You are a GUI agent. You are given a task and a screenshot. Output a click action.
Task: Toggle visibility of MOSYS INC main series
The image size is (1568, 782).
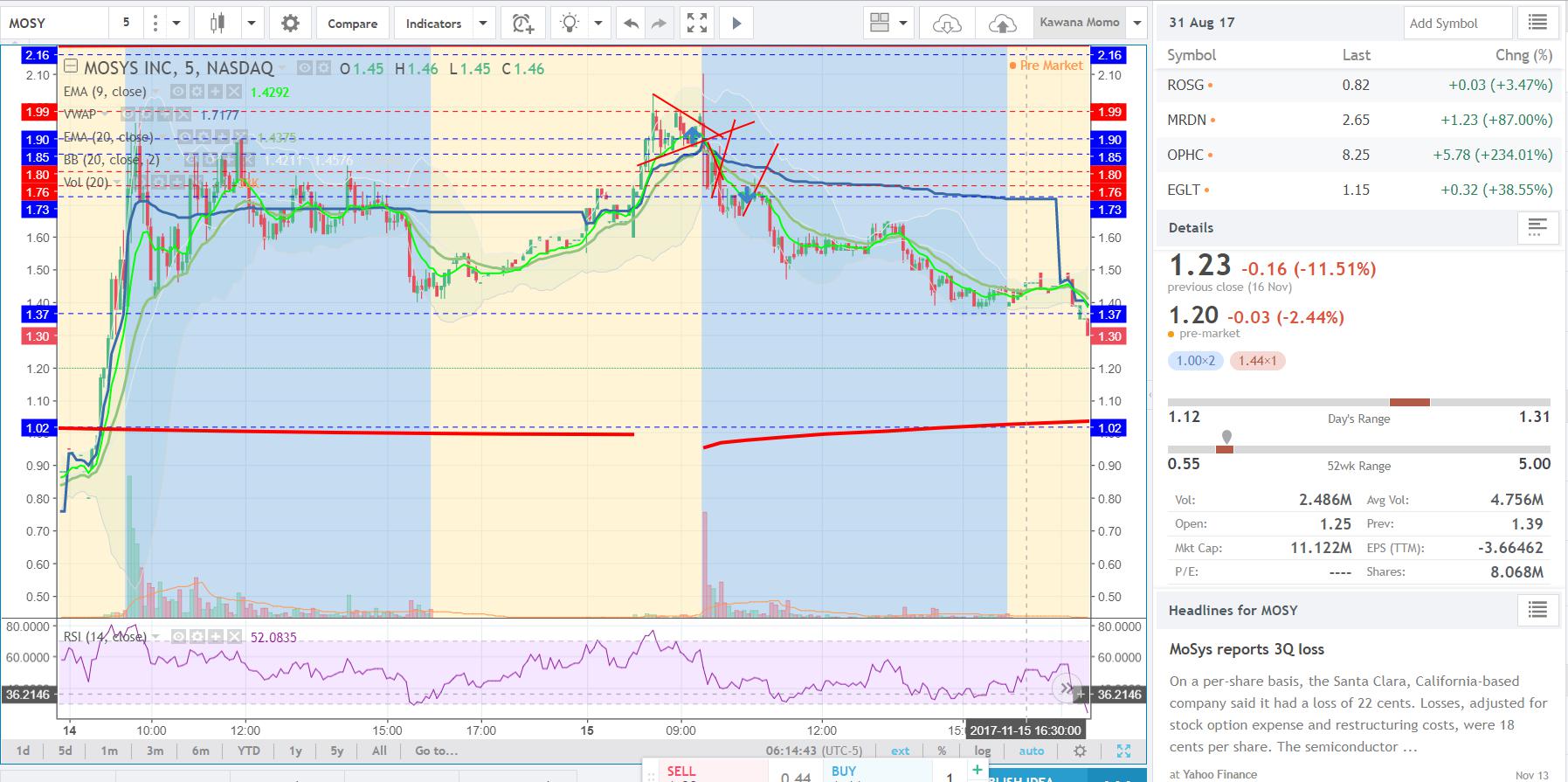pos(305,68)
